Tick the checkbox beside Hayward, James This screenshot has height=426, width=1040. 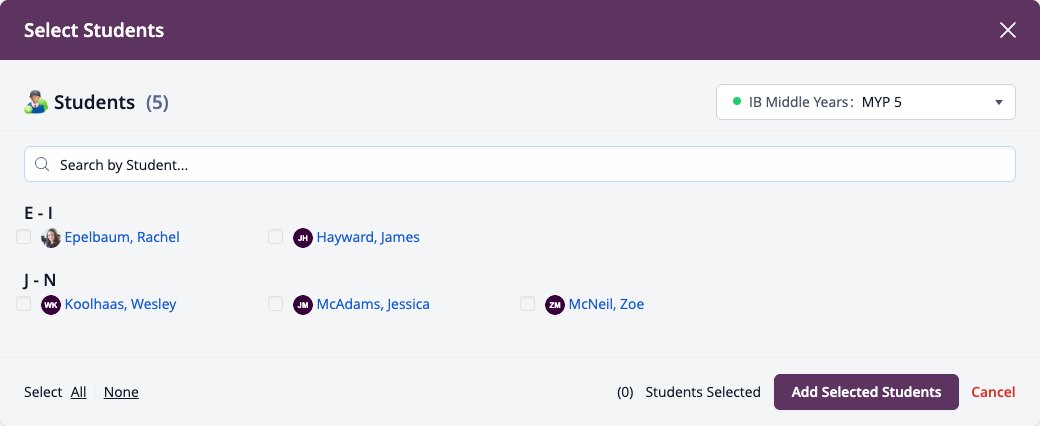pyautogui.click(x=276, y=237)
